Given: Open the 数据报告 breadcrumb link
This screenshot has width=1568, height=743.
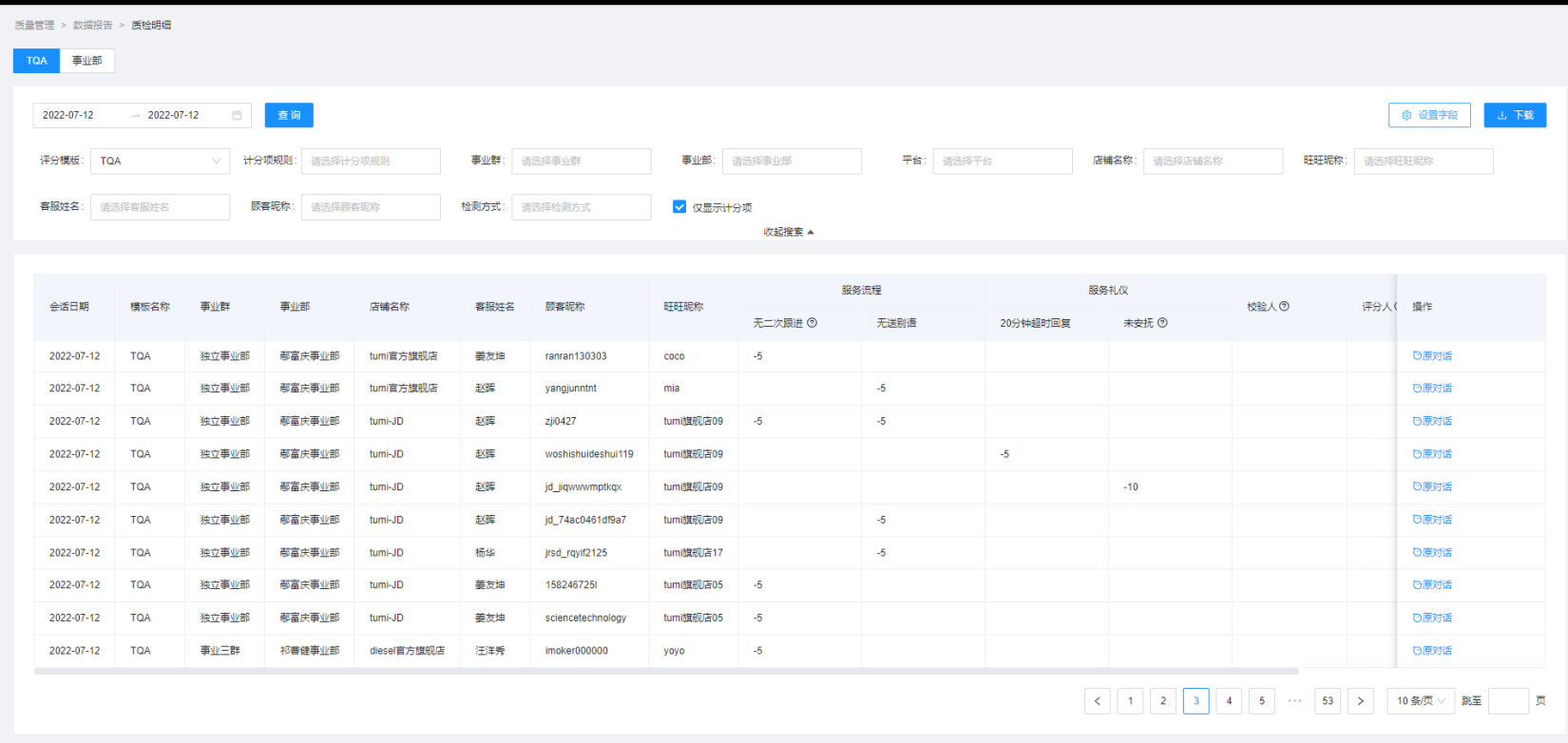Looking at the screenshot, I should [92, 25].
